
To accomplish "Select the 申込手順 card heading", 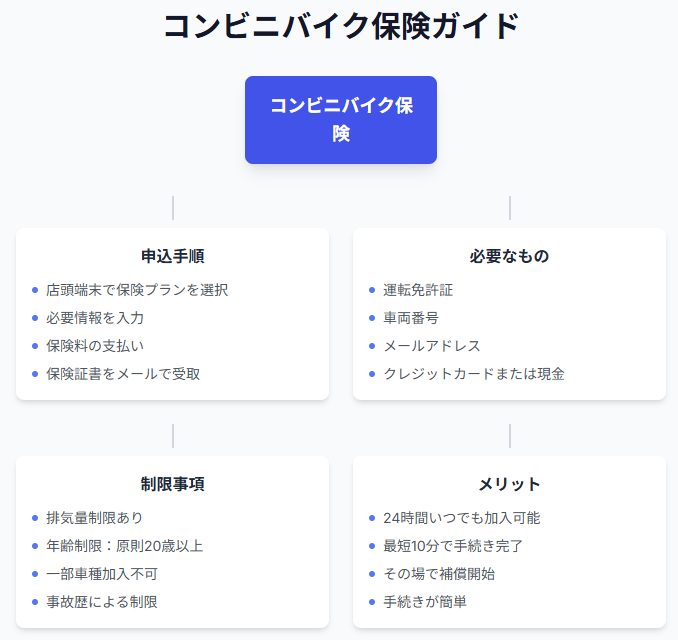I will click(172, 256).
